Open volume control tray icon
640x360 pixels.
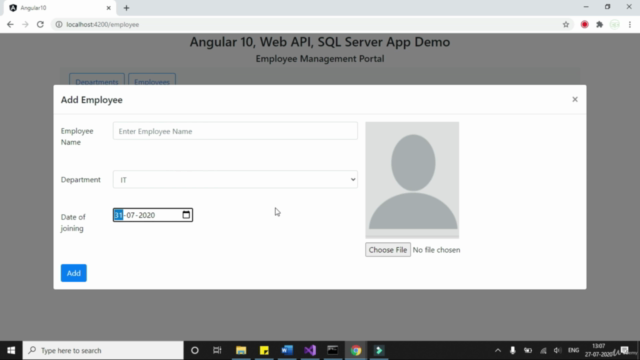[x=557, y=350]
